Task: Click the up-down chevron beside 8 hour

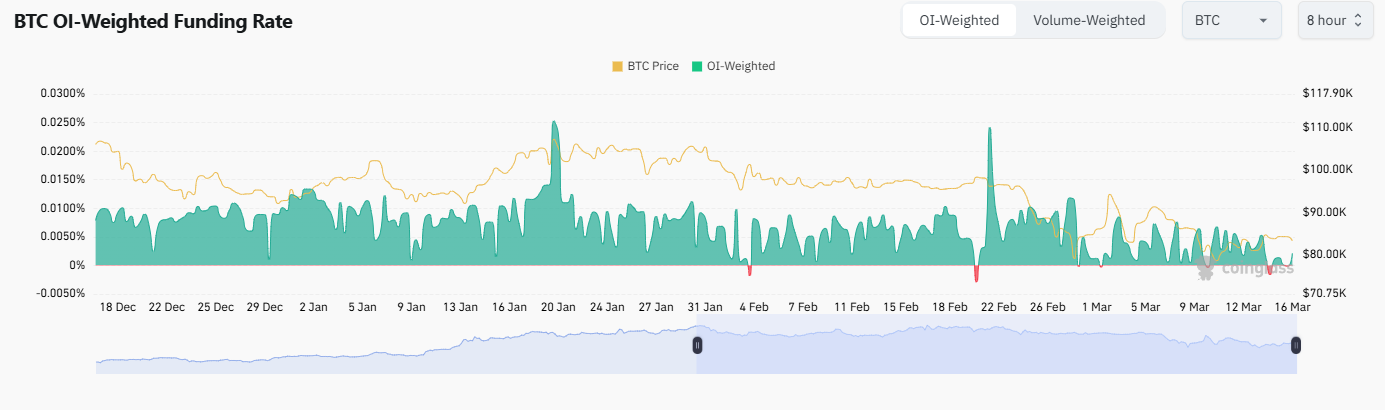Action: [x=1358, y=20]
